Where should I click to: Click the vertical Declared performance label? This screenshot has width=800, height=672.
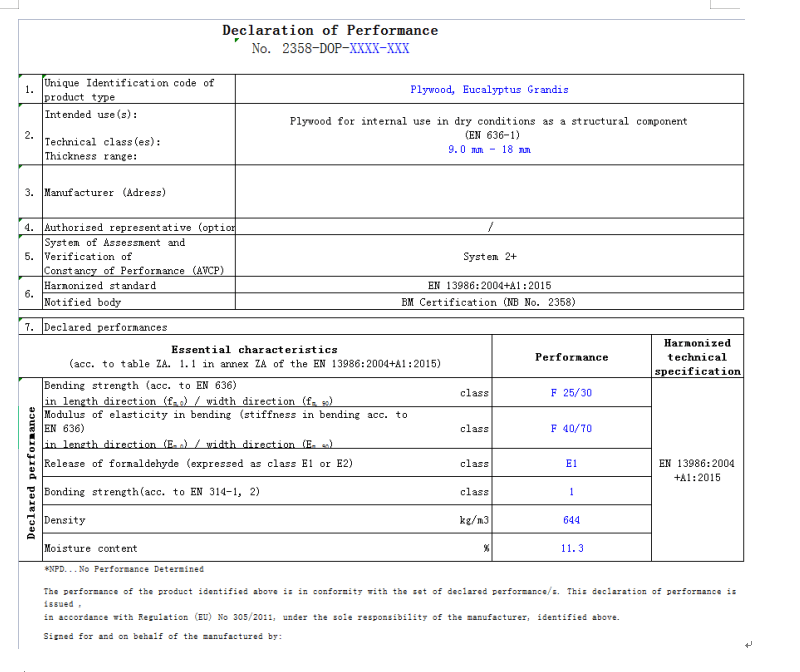coord(31,470)
